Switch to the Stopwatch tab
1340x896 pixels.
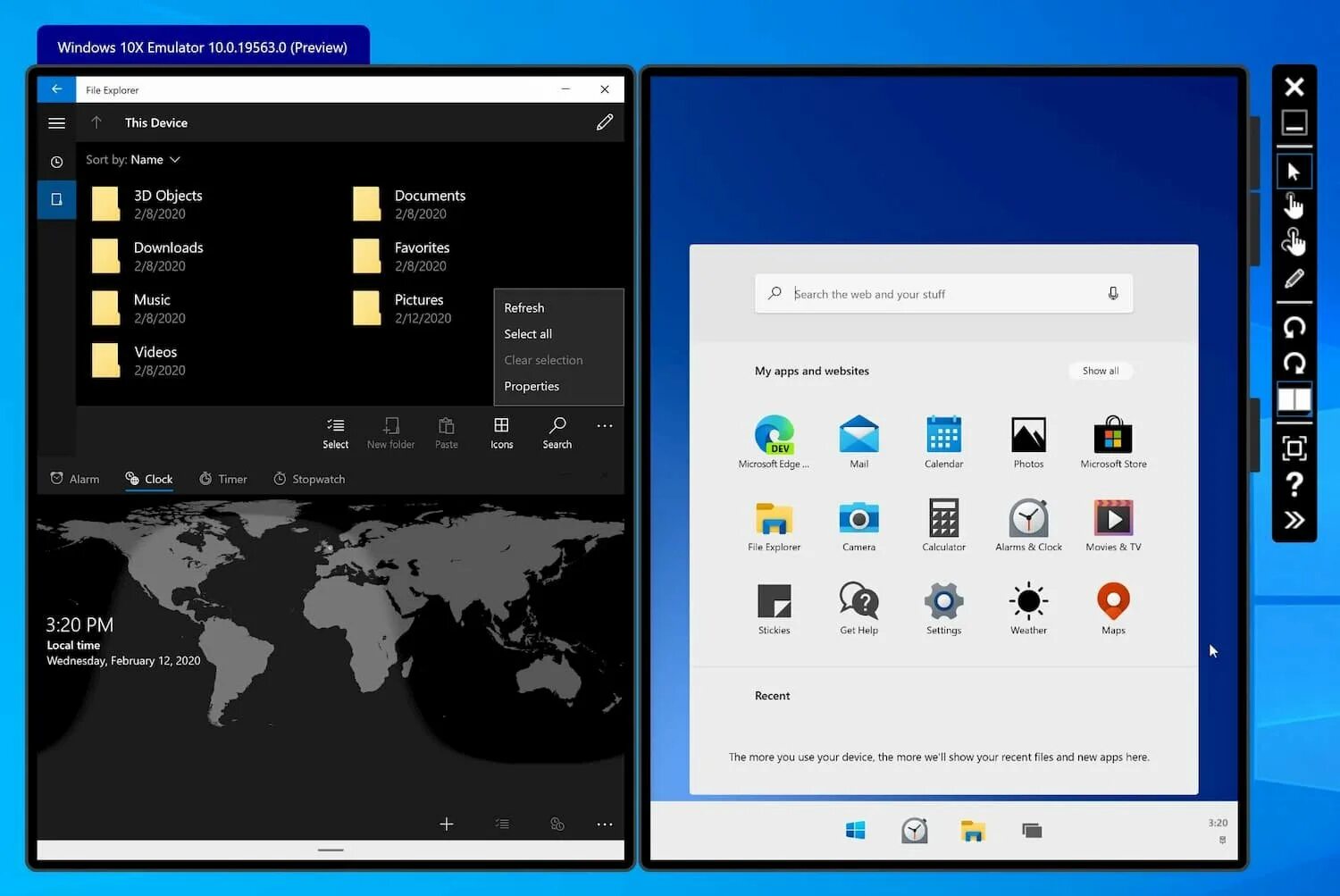(309, 479)
